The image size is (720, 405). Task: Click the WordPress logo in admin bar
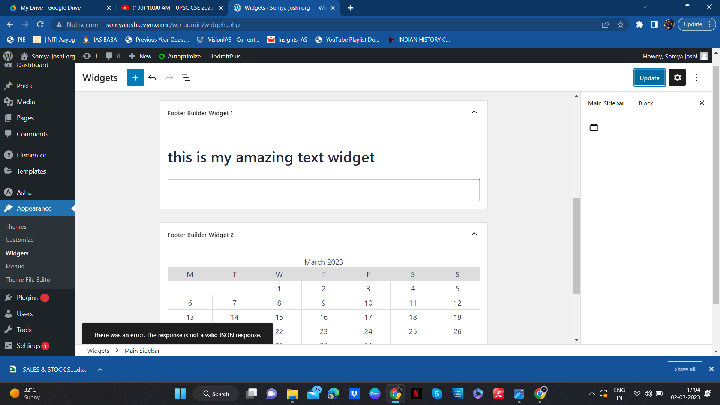point(8,56)
